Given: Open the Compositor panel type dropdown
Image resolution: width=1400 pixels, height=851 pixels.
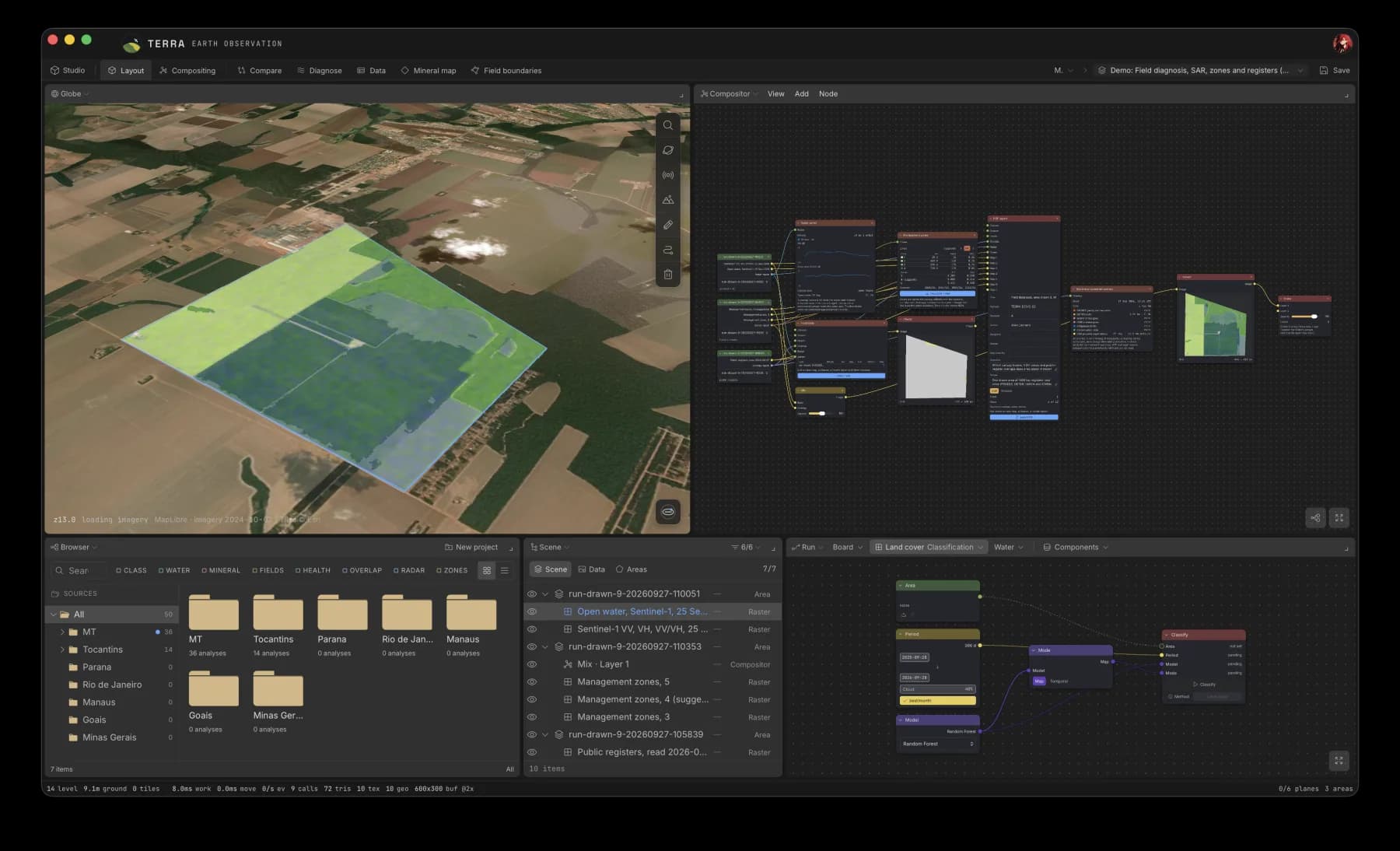Looking at the screenshot, I should (729, 94).
